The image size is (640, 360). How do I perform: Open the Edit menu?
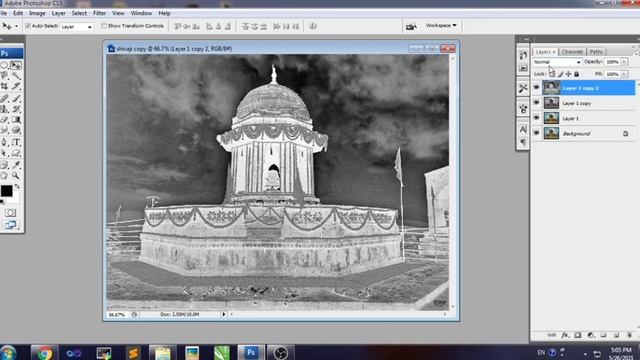click(18, 13)
